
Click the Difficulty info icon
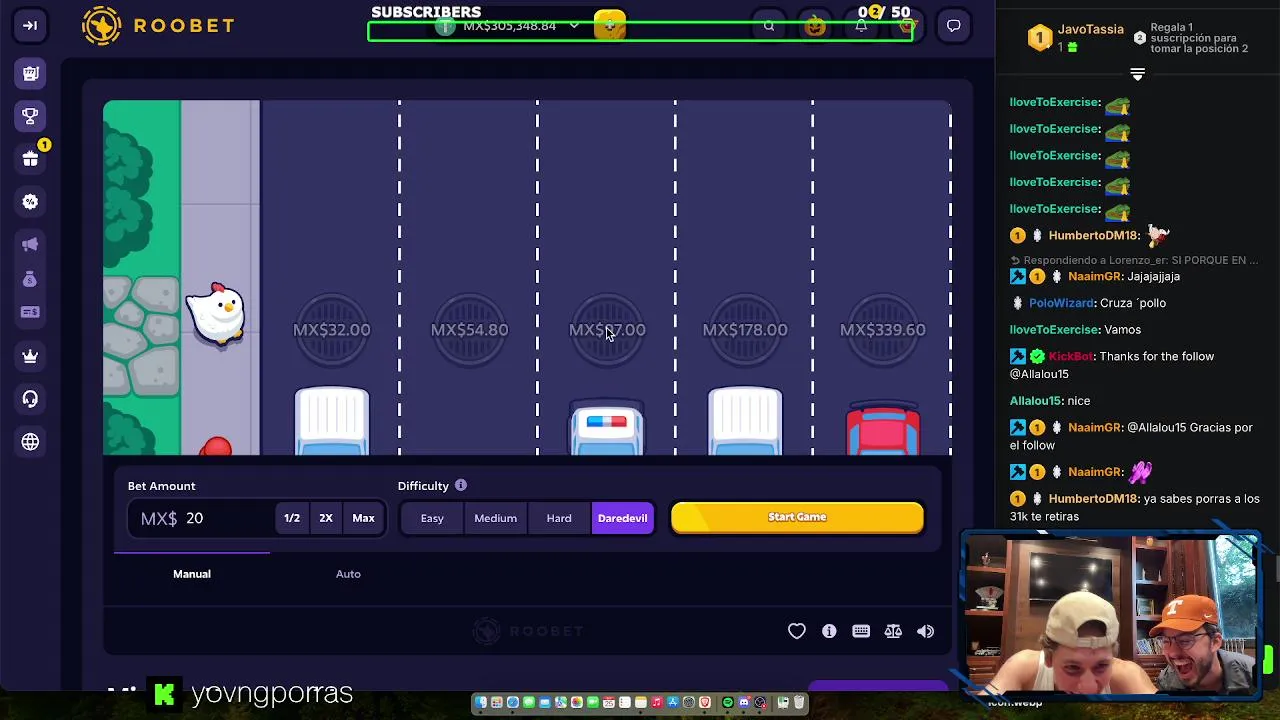tap(461, 485)
